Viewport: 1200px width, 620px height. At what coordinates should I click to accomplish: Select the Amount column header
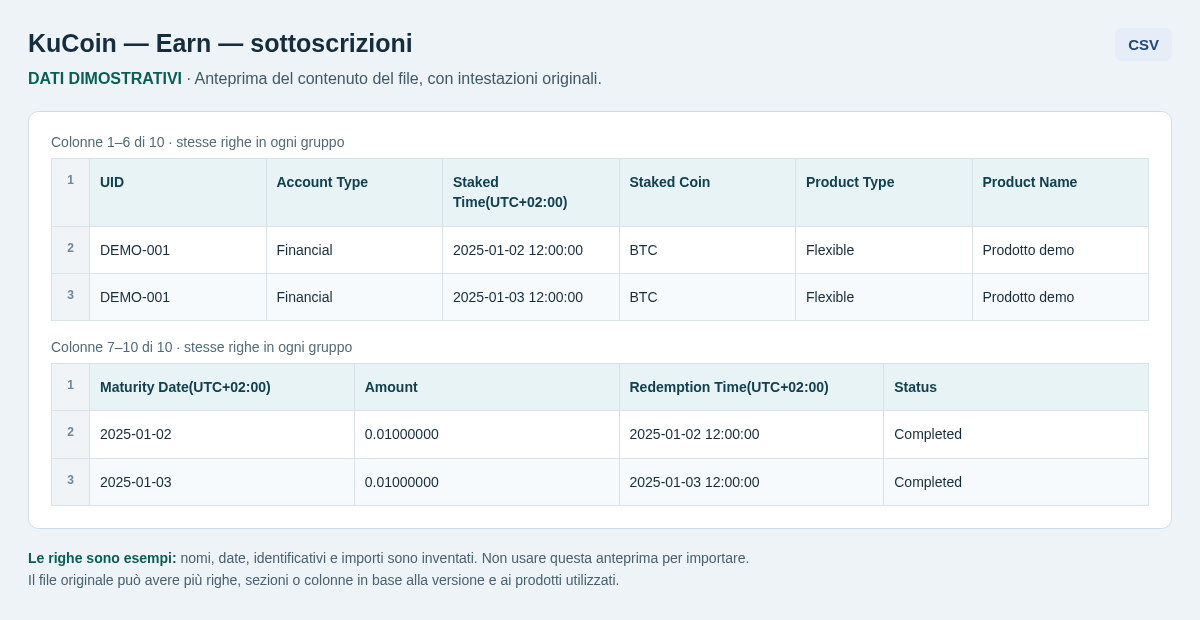(x=487, y=387)
